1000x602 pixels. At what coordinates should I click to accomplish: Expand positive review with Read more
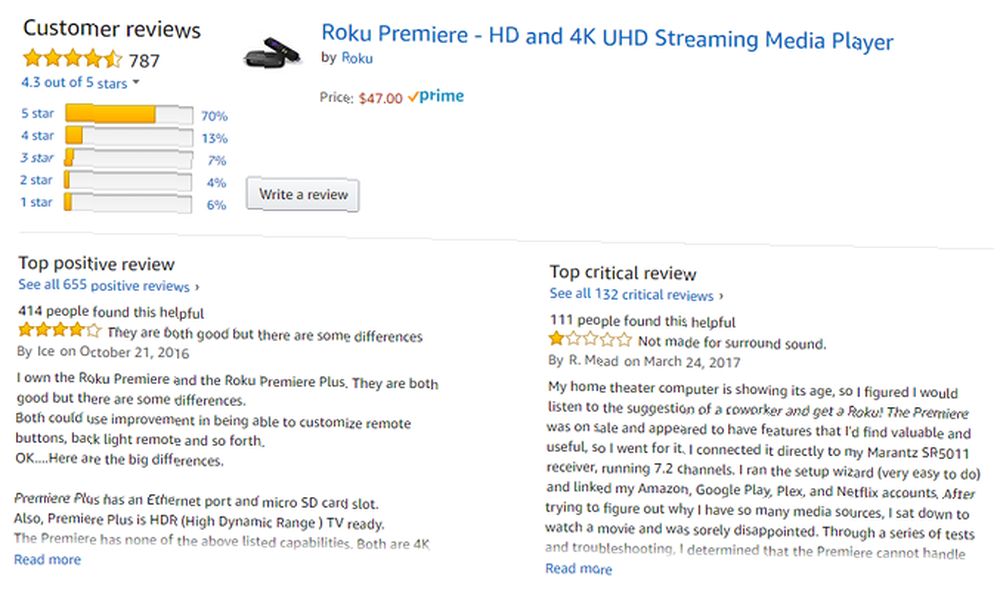click(x=48, y=560)
